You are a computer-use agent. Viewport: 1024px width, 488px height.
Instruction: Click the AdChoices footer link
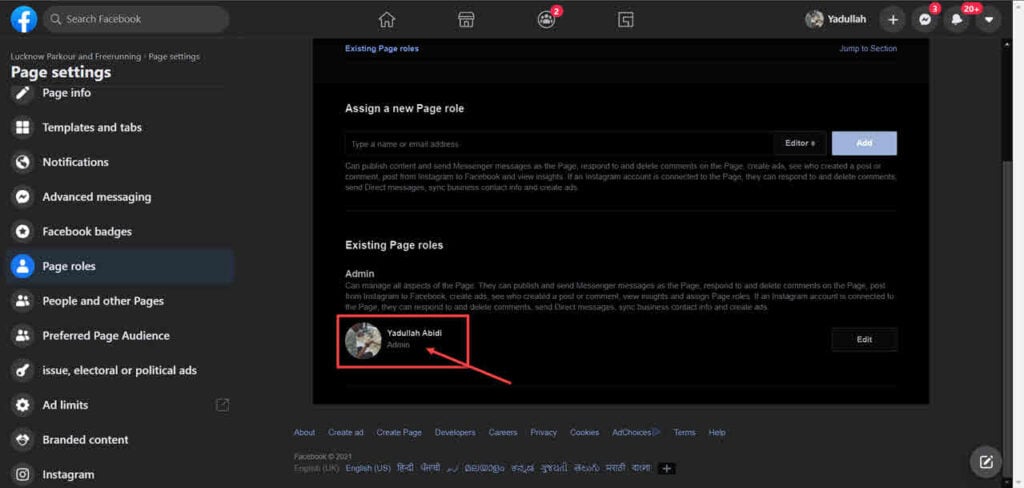(x=636, y=432)
